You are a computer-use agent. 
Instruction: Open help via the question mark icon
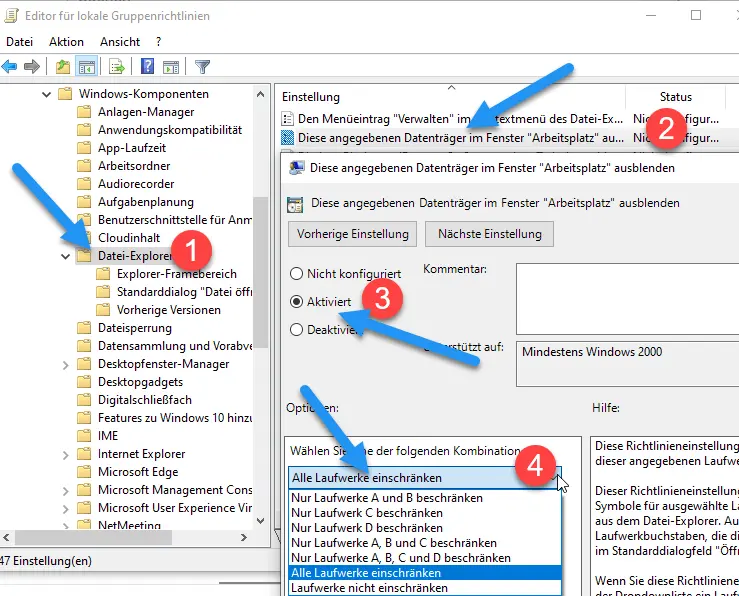pos(147,67)
